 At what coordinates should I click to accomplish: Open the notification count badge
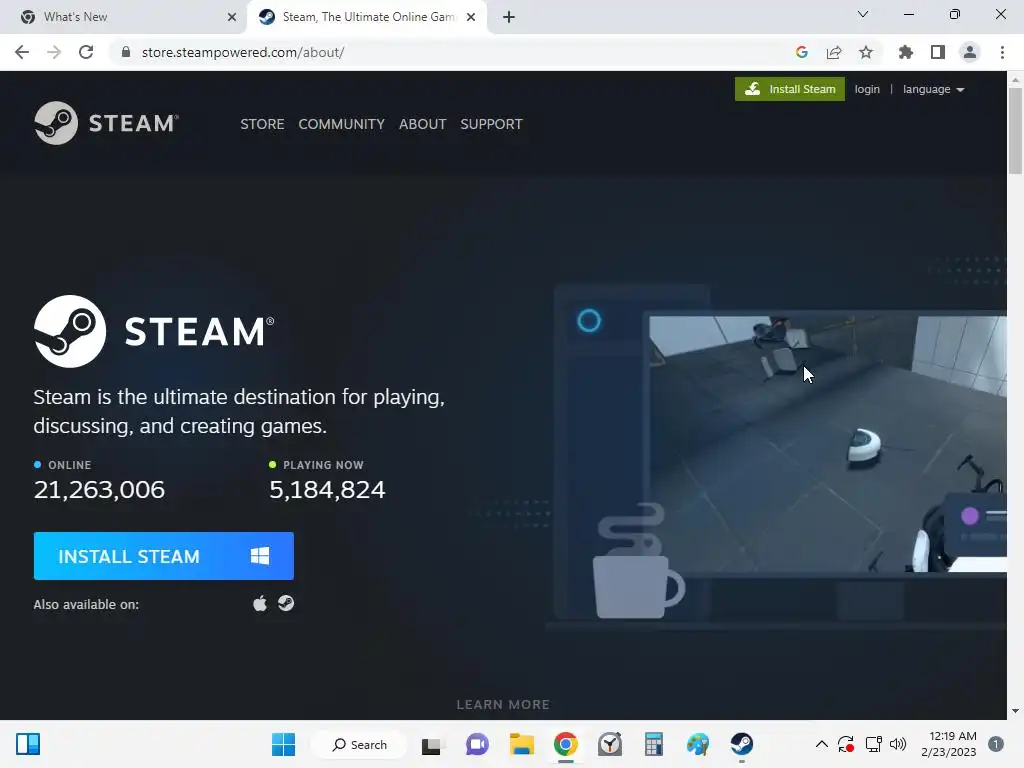coord(996,744)
